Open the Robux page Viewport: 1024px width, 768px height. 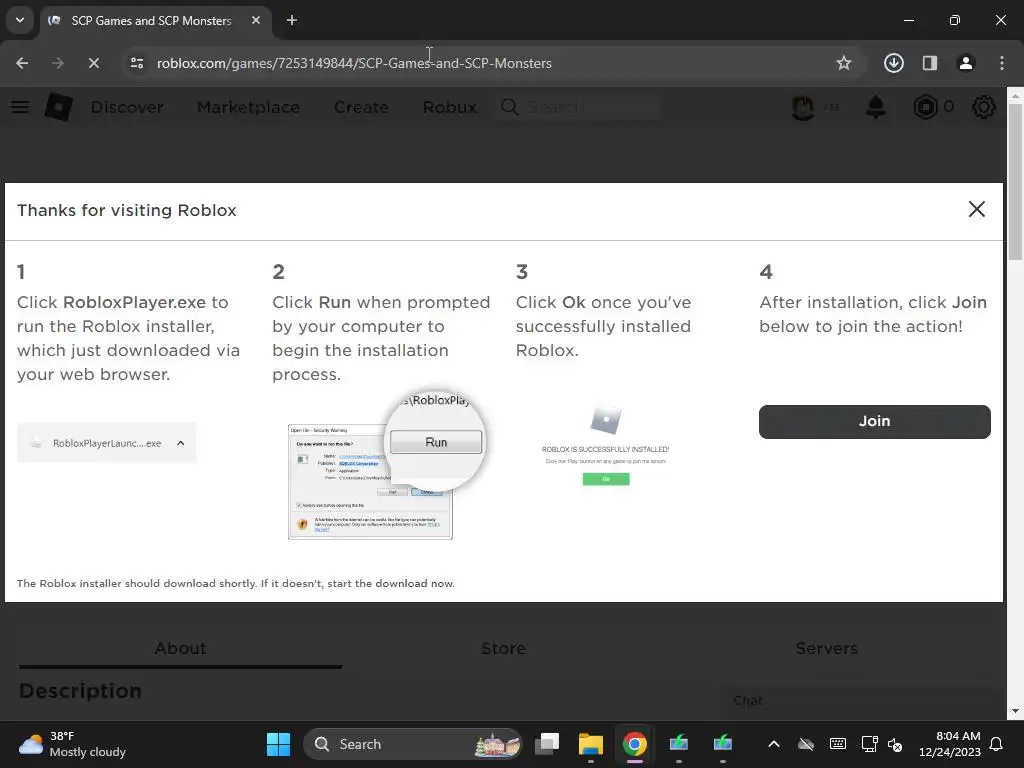coord(449,107)
